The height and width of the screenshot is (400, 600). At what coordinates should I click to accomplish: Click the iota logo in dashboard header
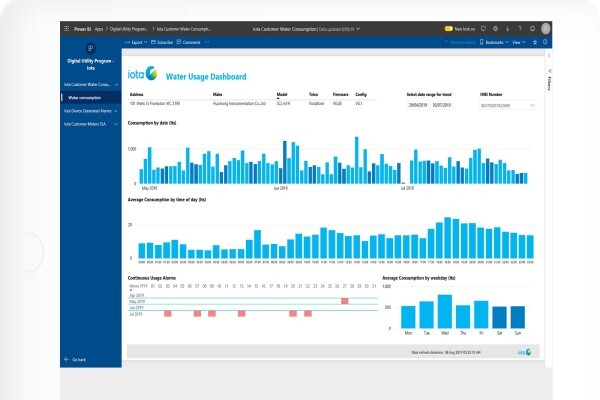coord(142,73)
